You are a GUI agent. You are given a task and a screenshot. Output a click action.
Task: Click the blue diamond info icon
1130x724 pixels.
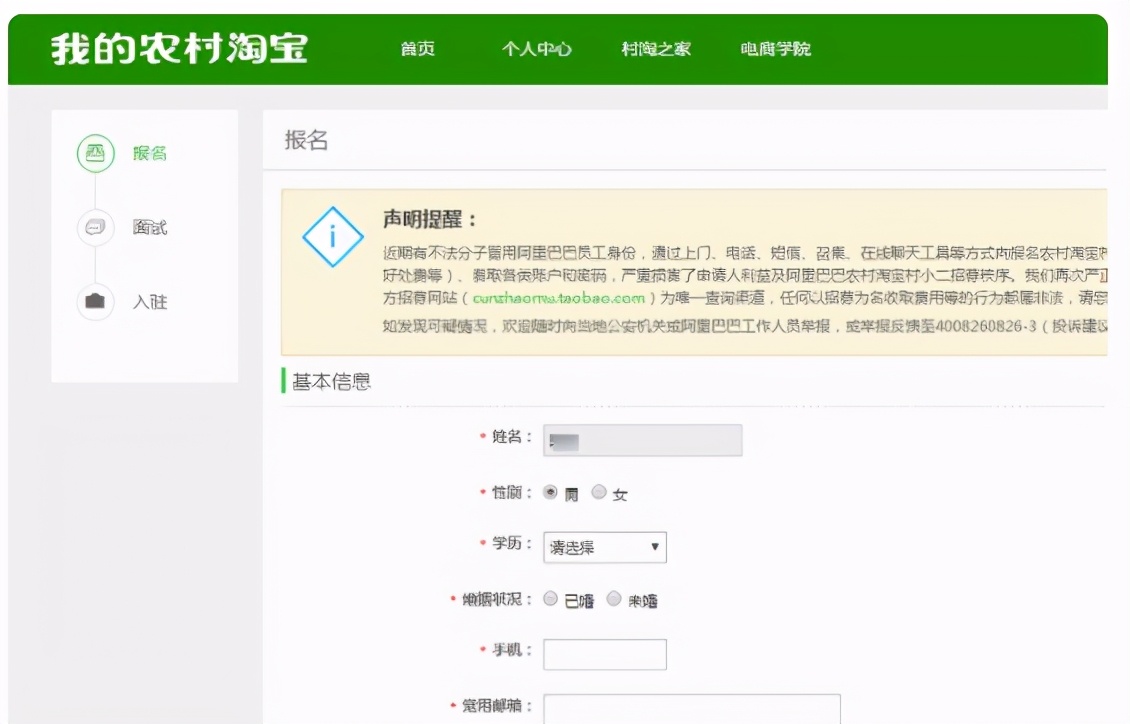[332, 237]
